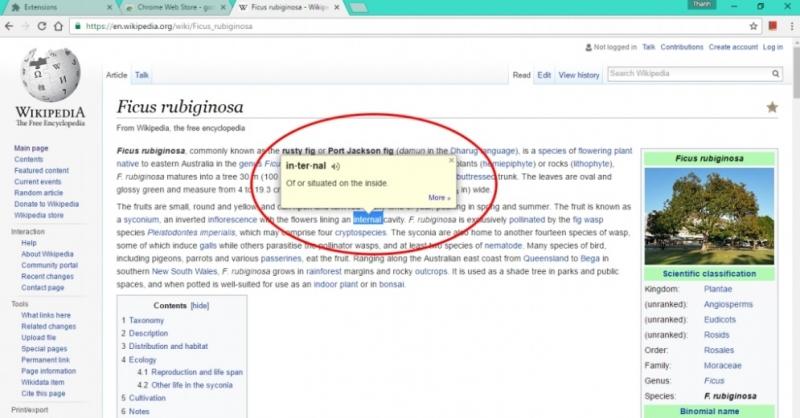Click the Log in link
Viewport: 800px width, 418px height.
[x=772, y=47]
